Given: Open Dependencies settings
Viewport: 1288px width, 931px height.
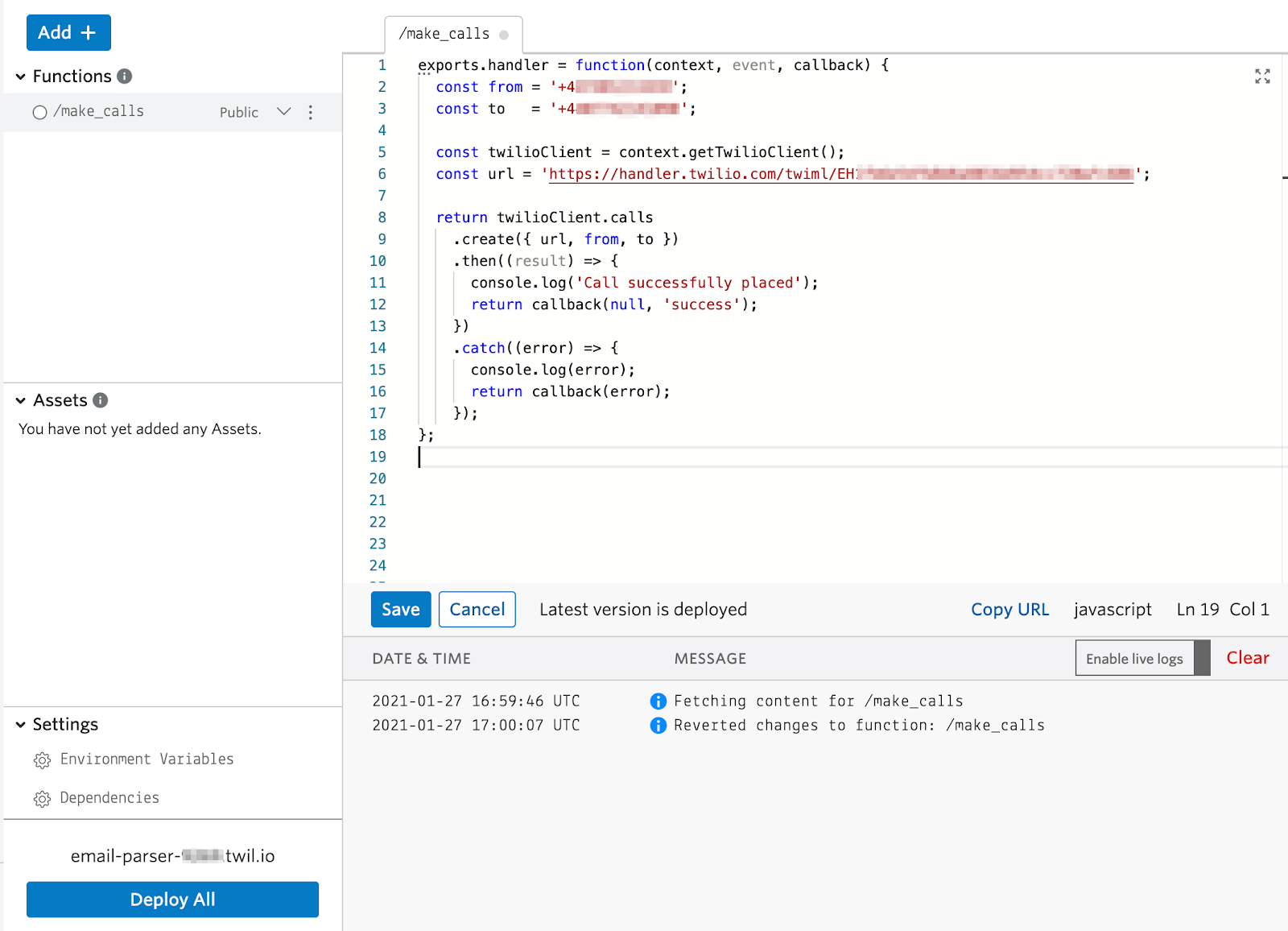Looking at the screenshot, I should click(x=109, y=798).
